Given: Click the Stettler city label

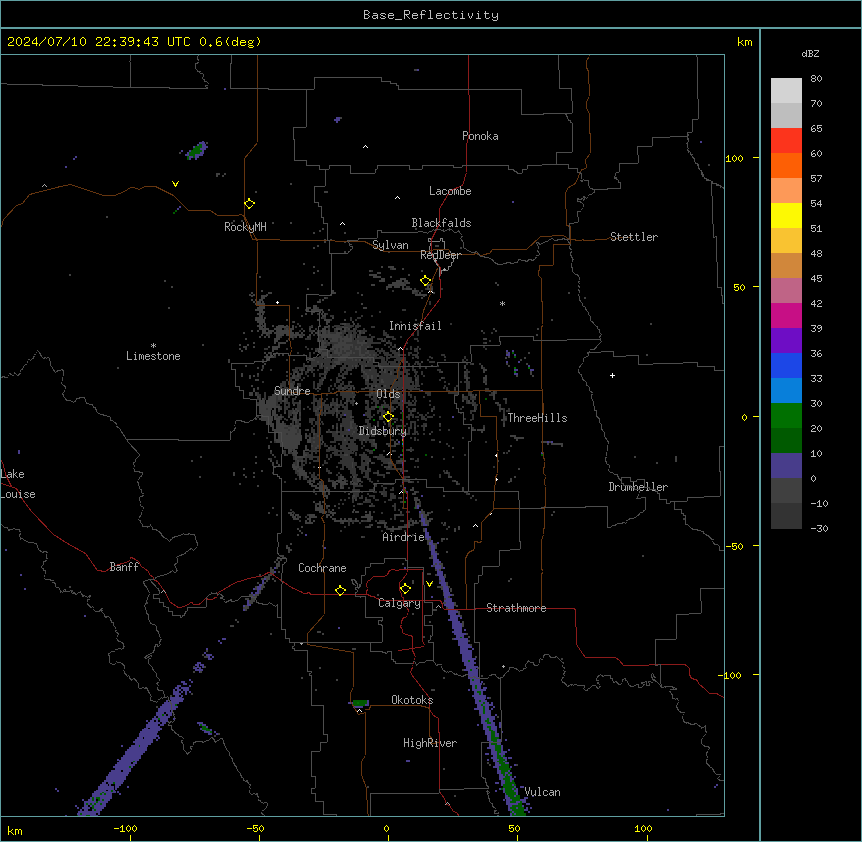Looking at the screenshot, I should 634,237.
